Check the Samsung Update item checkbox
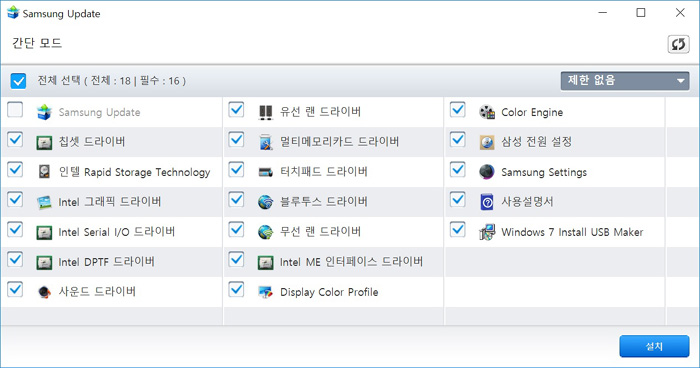Screen dimensions: 700x368 (15, 110)
